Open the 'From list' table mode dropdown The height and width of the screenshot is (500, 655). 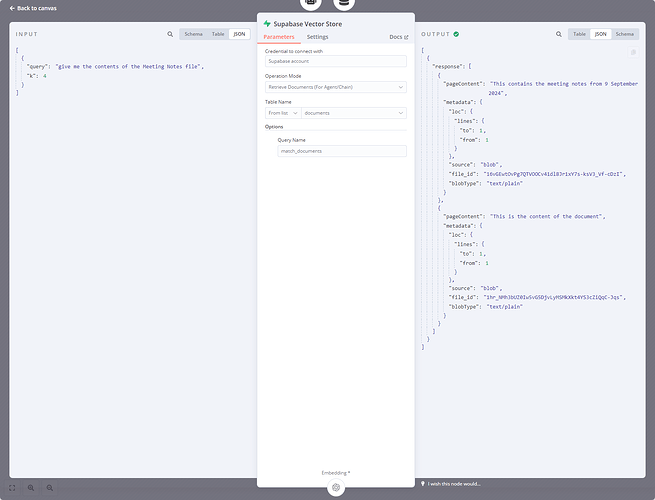coord(282,113)
